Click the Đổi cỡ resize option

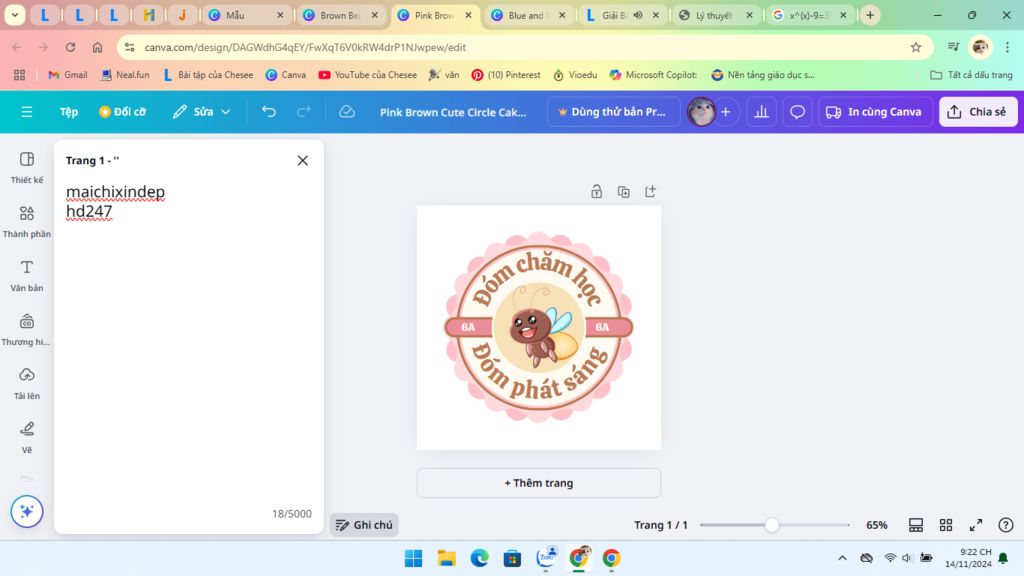(x=122, y=112)
